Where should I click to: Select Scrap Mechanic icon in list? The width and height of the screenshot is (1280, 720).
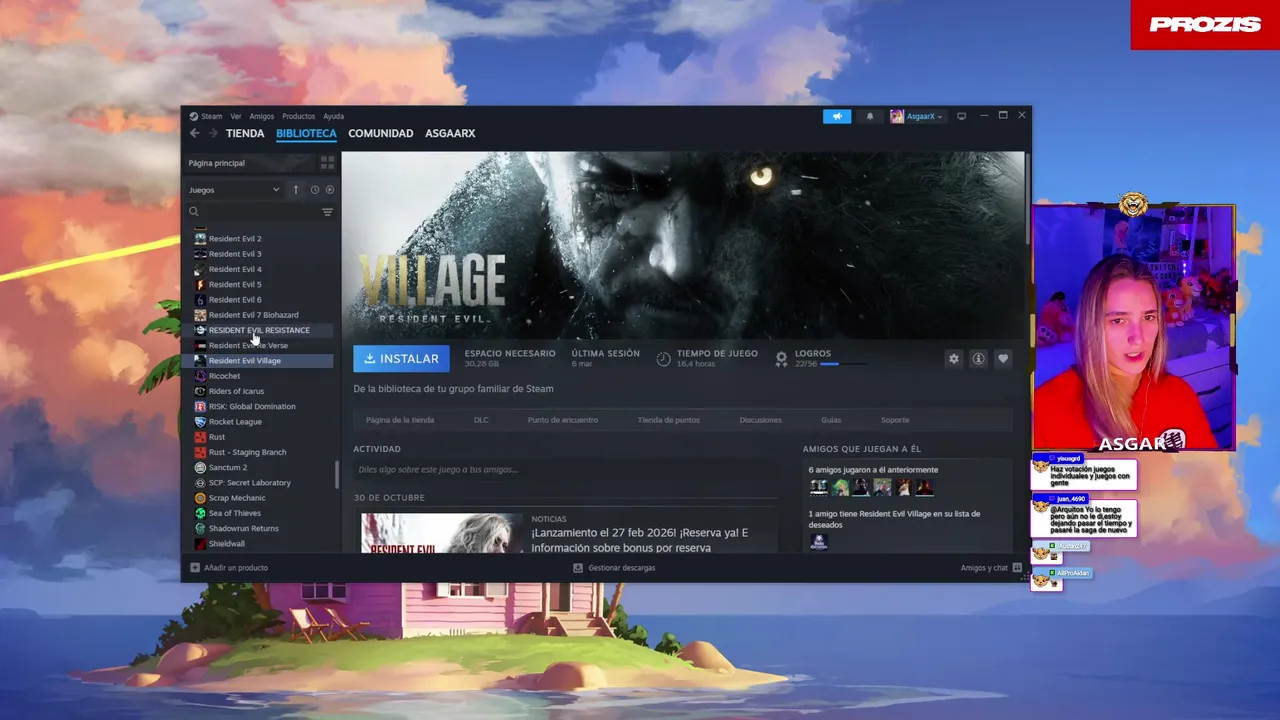pyautogui.click(x=200, y=498)
